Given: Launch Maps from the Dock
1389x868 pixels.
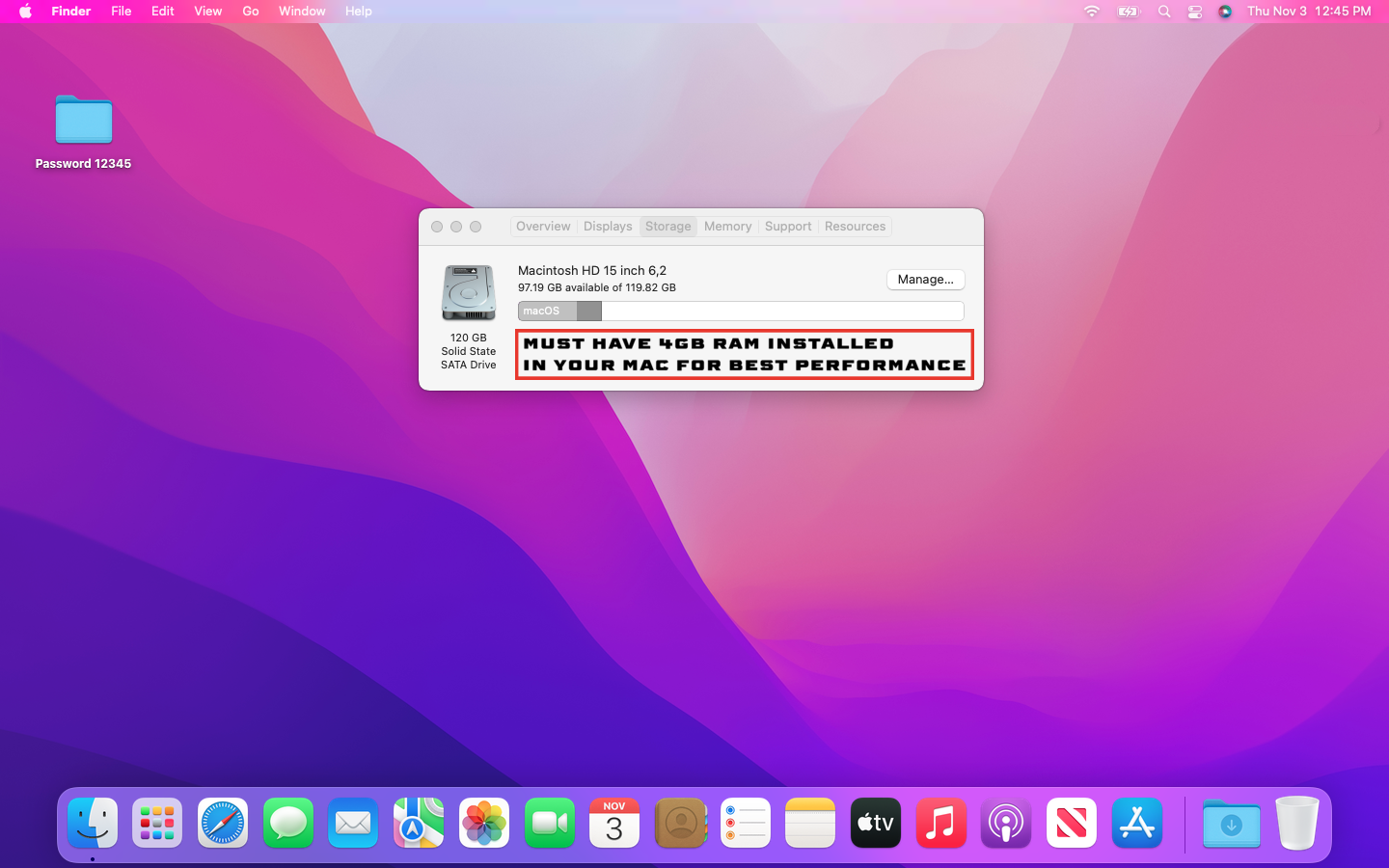Looking at the screenshot, I should point(419,823).
